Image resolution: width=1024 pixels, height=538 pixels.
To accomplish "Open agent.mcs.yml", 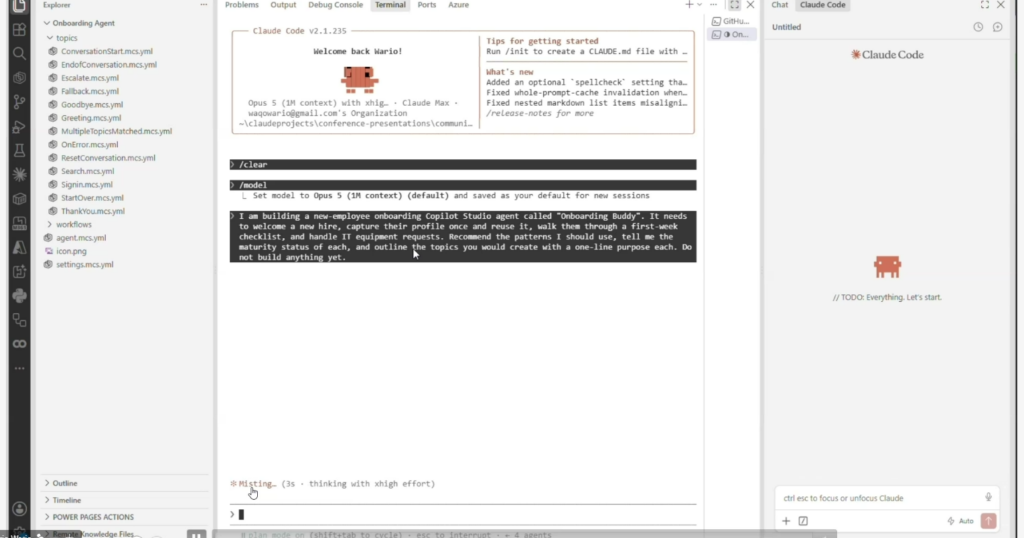I will tap(80, 238).
